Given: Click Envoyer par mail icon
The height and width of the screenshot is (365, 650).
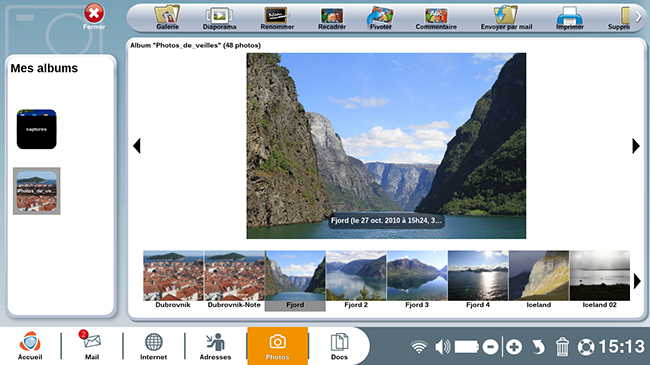Looking at the screenshot, I should pyautogui.click(x=506, y=18).
